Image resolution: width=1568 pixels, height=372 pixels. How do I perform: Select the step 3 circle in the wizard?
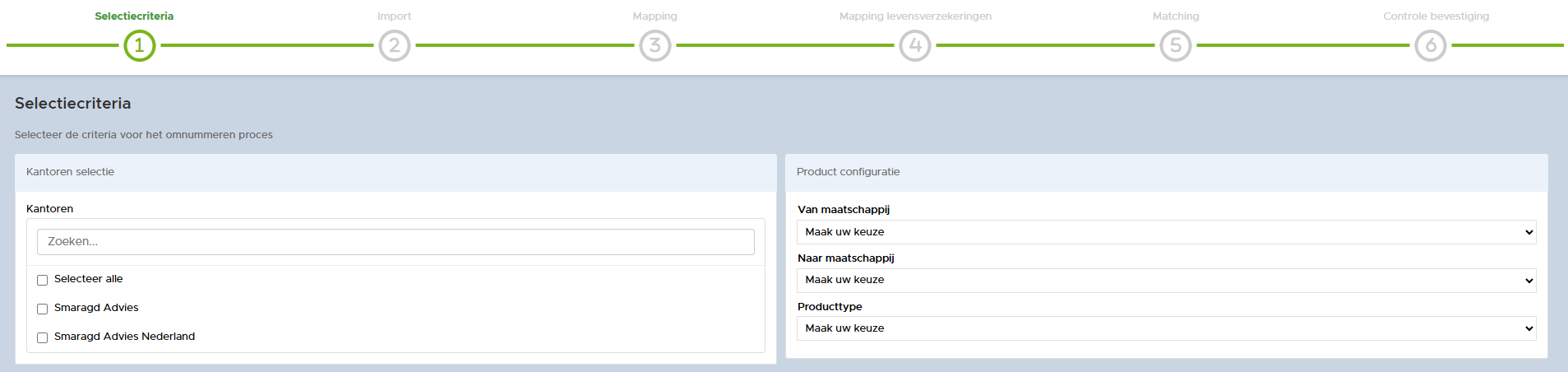pos(654,45)
